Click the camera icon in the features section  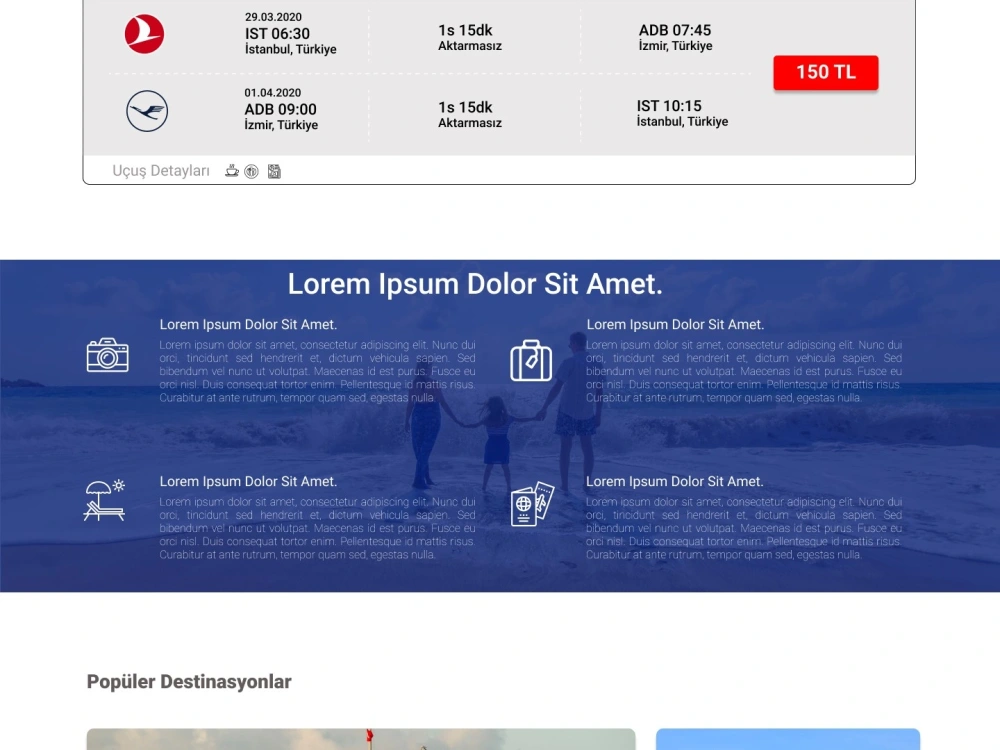108,355
